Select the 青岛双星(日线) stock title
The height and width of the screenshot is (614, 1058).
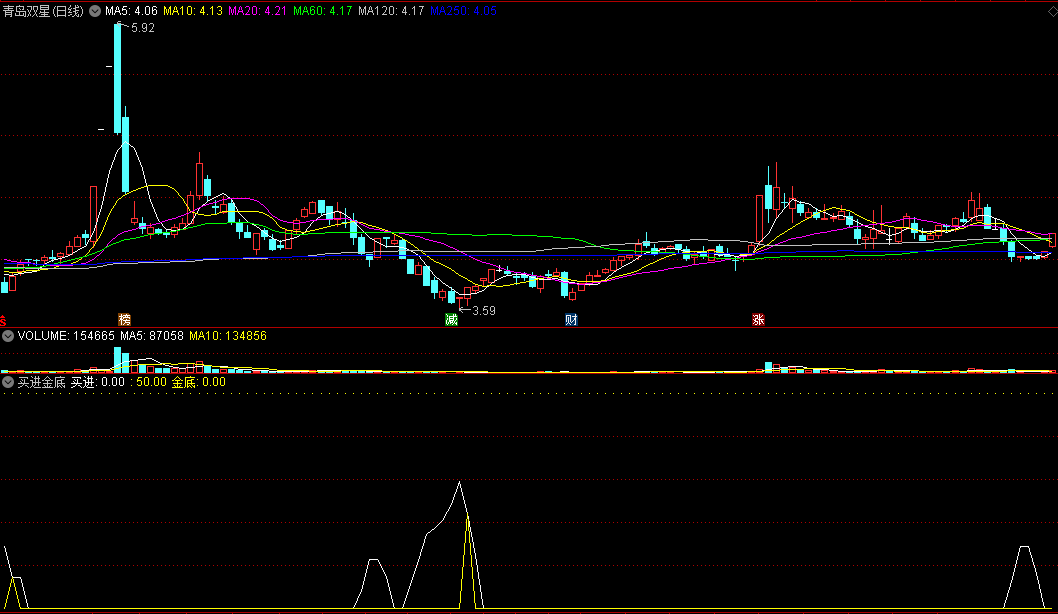click(x=43, y=11)
